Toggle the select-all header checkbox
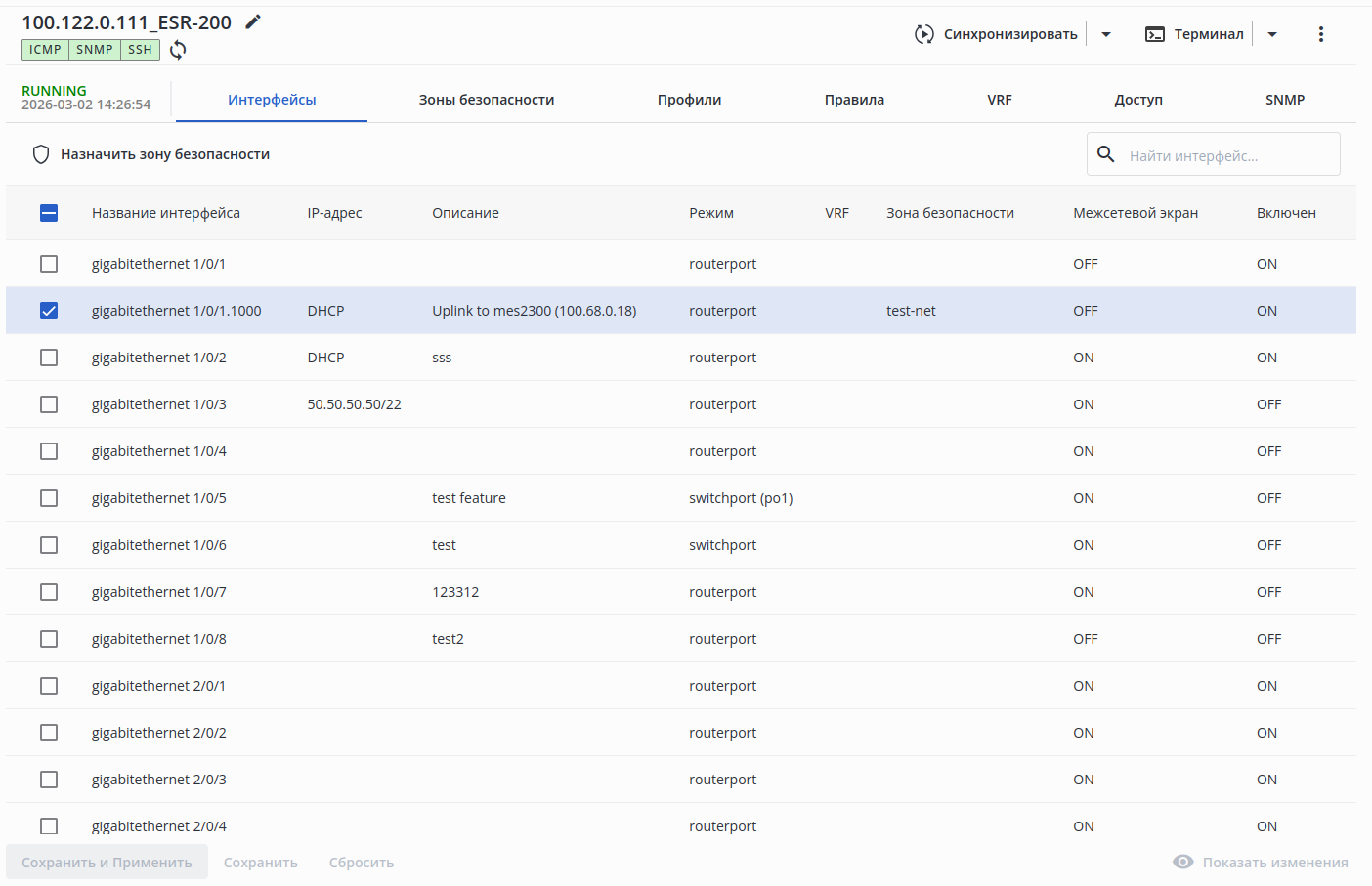 click(x=49, y=213)
